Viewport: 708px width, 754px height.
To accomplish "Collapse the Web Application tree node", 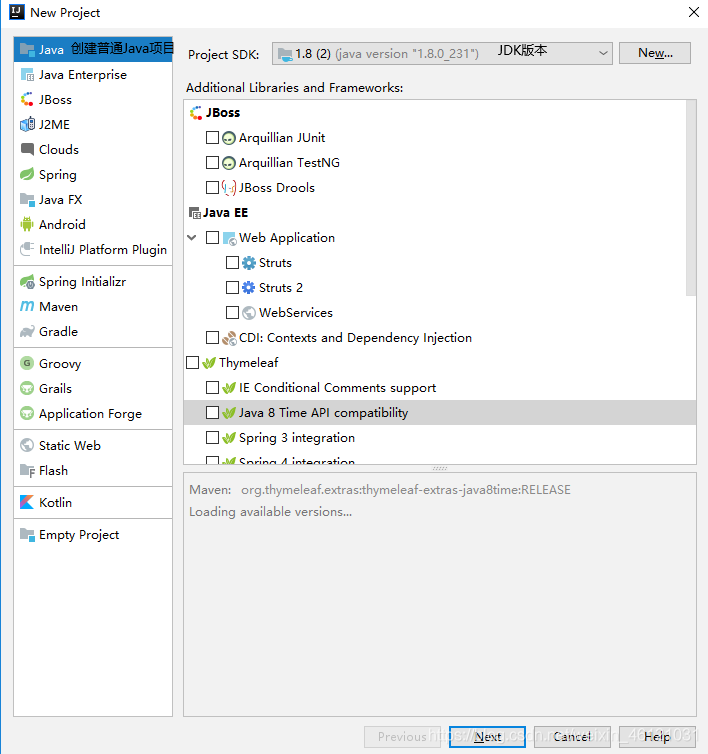I will 192,238.
